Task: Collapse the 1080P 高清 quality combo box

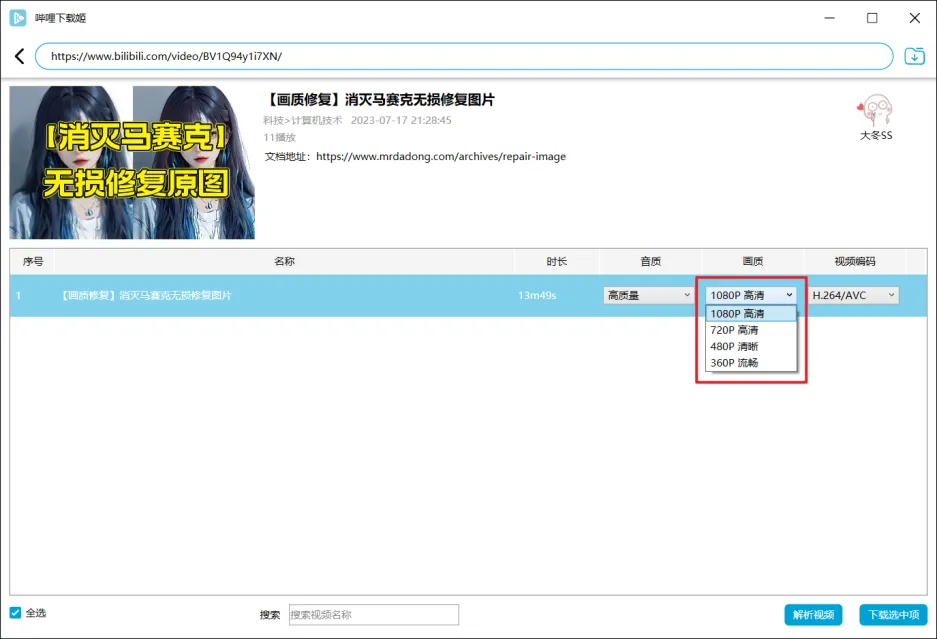Action: click(x=751, y=295)
